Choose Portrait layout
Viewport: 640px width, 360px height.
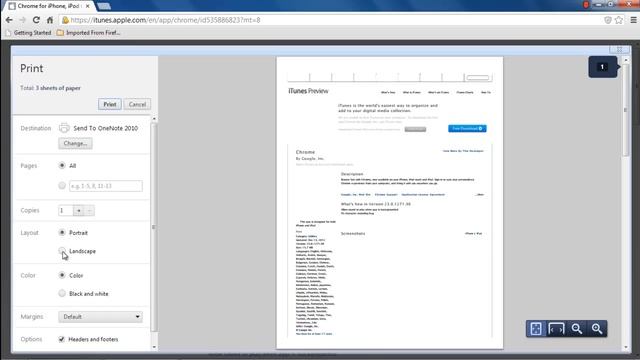62,232
